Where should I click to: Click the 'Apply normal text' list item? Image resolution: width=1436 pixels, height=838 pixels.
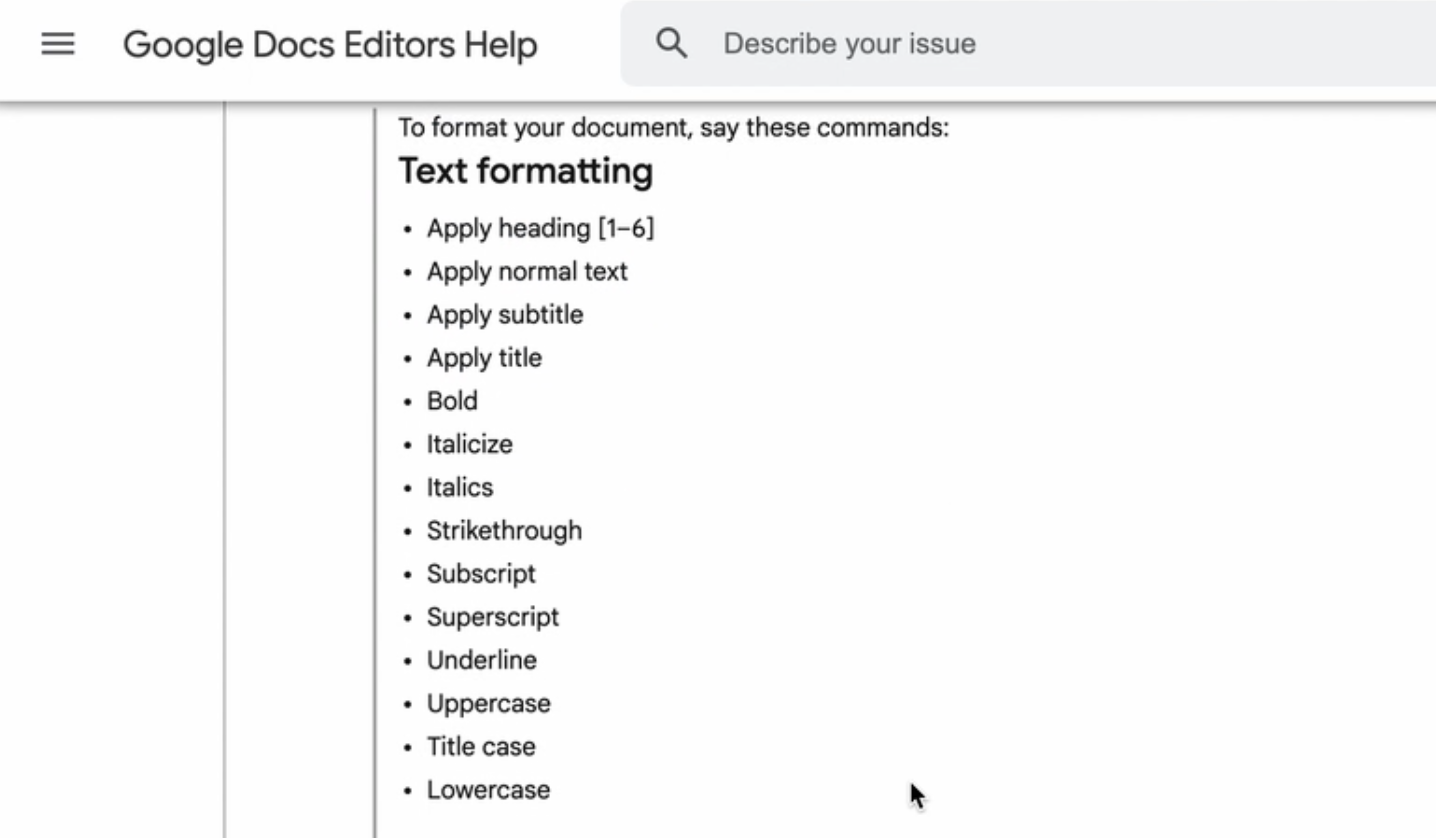click(x=527, y=271)
